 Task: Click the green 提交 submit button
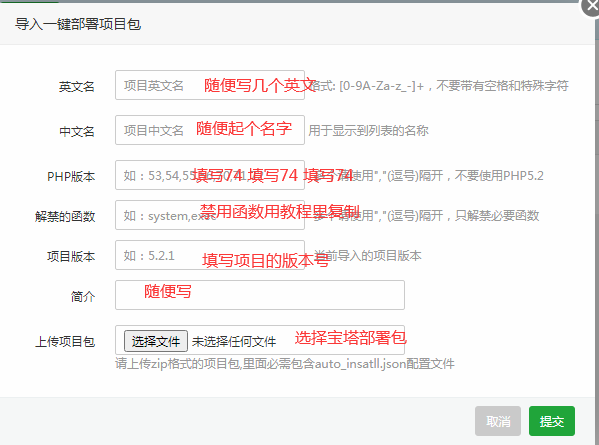[x=552, y=421]
